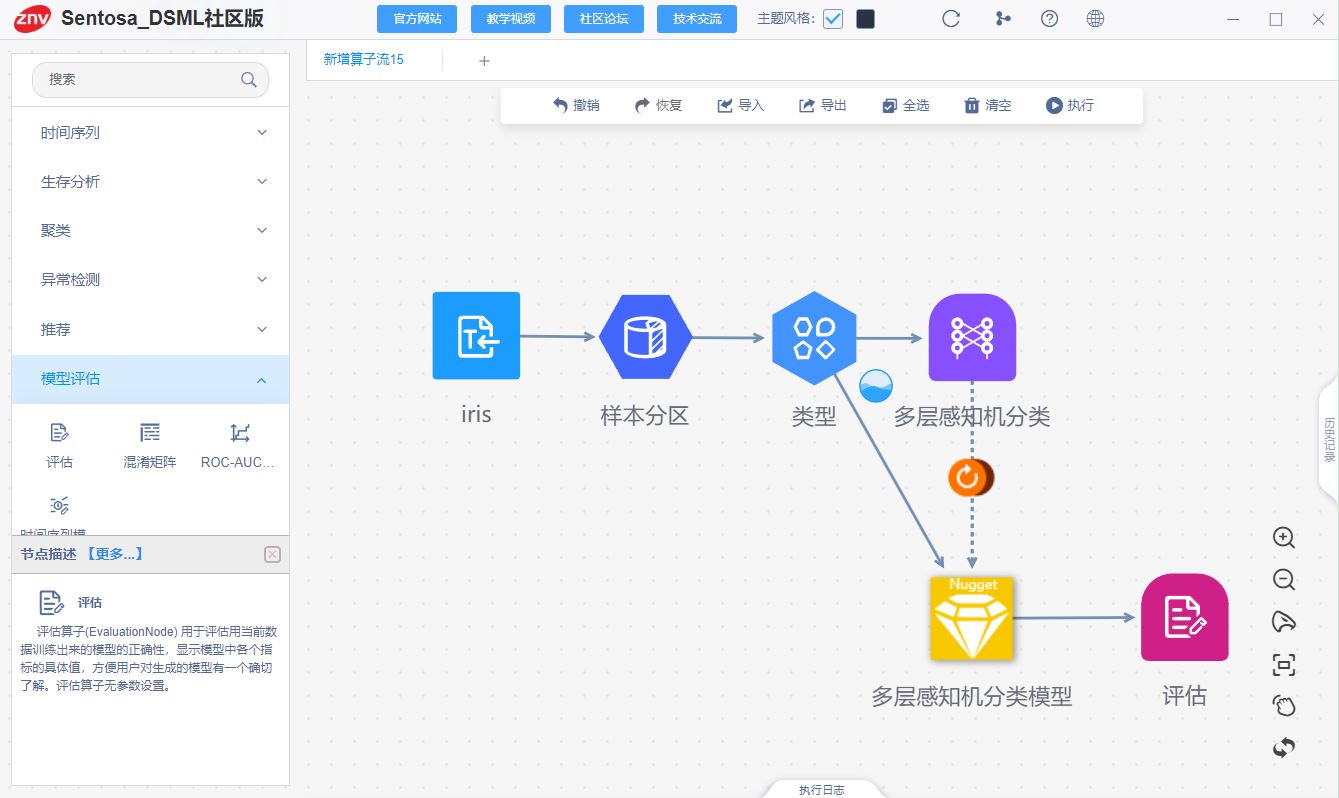Collapse the 模型评估 category

[x=150, y=379]
